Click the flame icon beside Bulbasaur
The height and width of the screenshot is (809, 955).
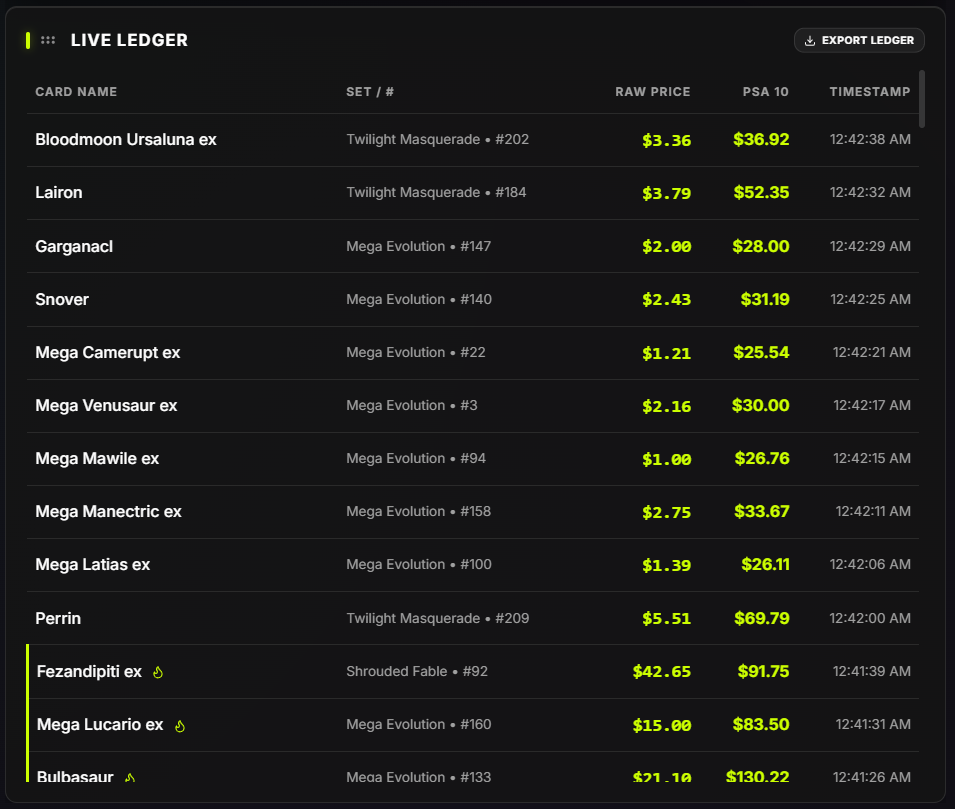point(130,778)
